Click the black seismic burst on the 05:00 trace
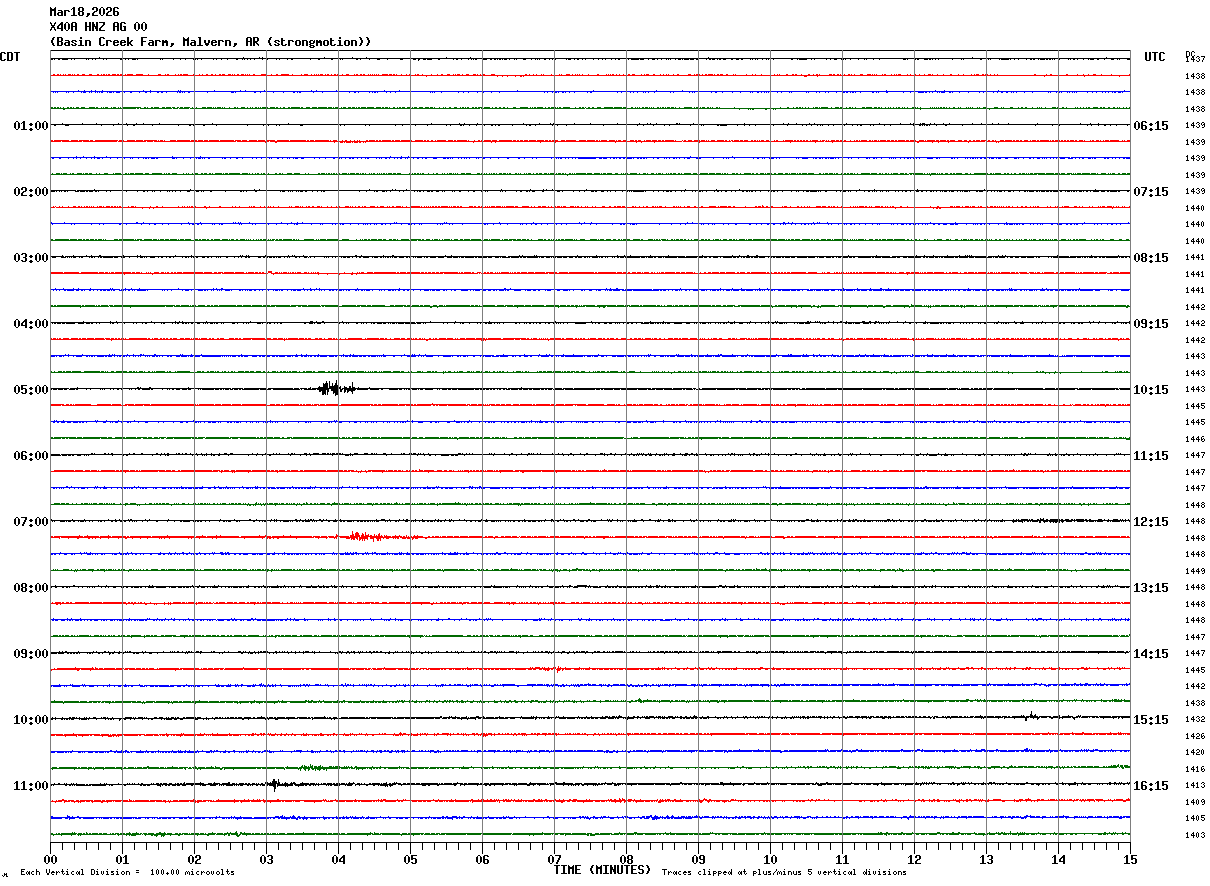1210x886 pixels. tap(336, 389)
